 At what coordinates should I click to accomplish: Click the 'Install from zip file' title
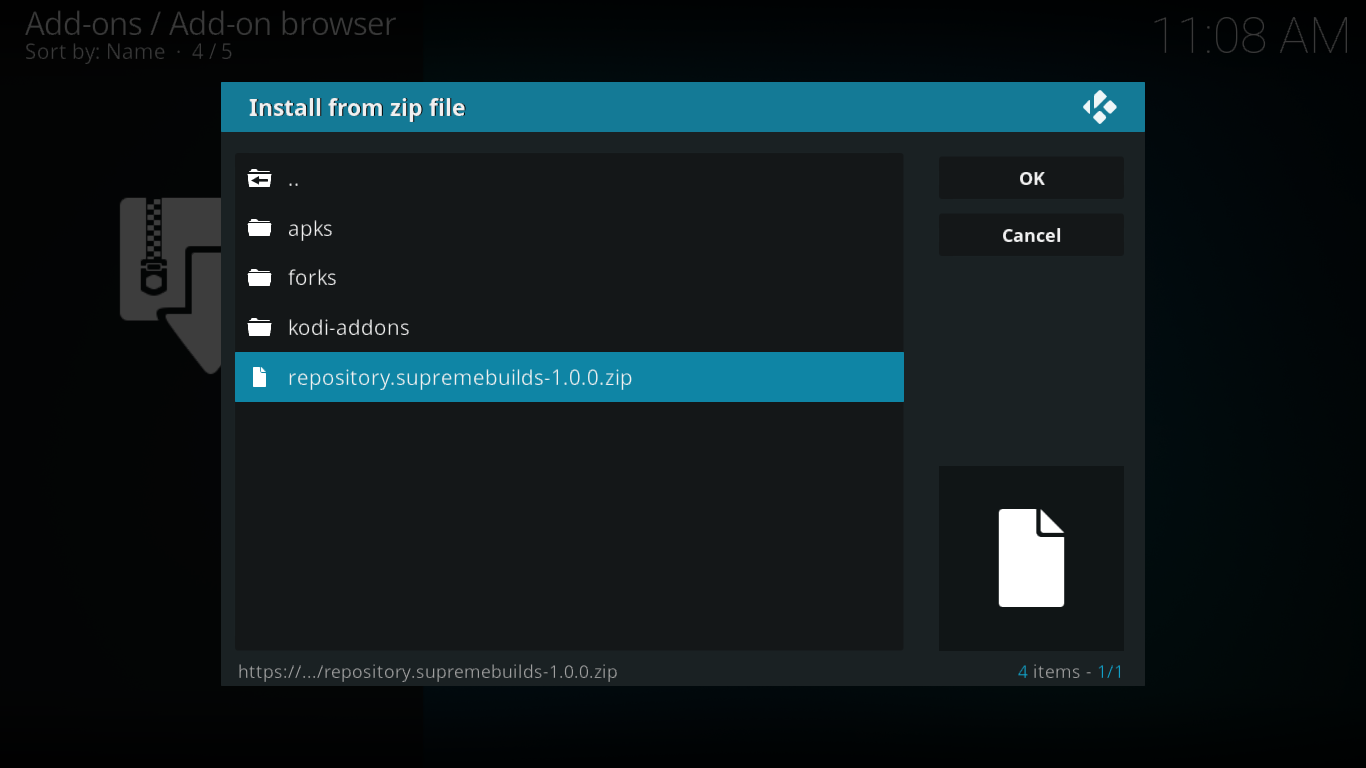(357, 107)
